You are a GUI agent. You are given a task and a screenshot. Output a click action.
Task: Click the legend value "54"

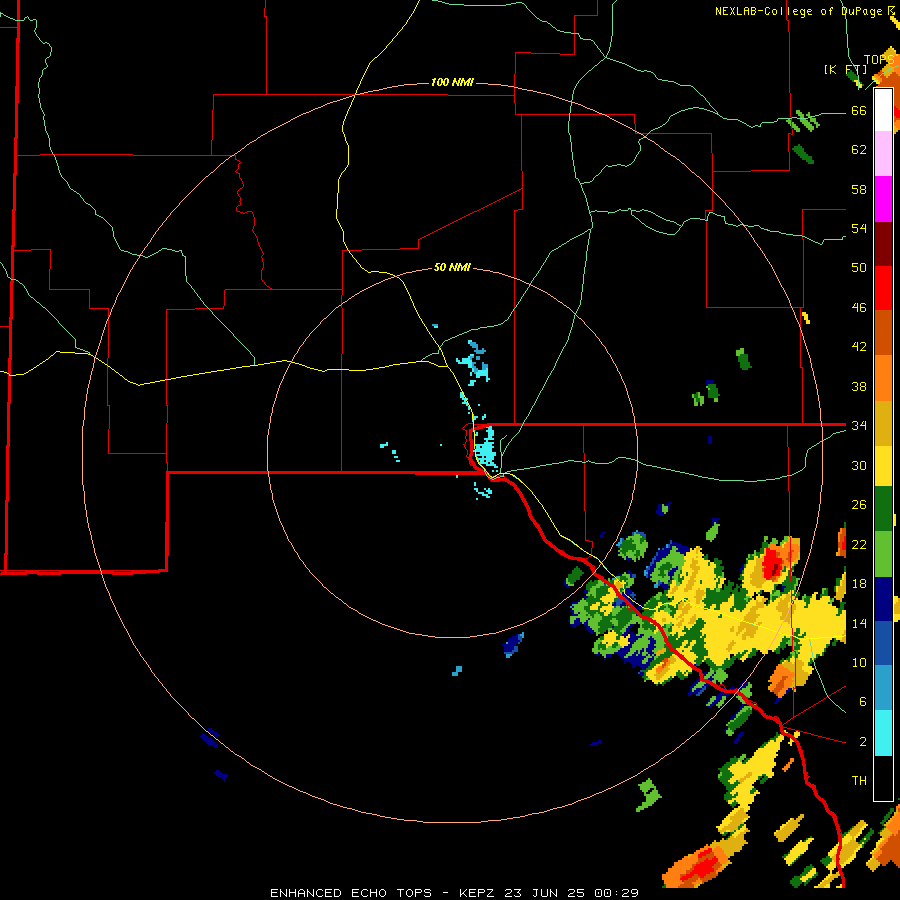coord(859,228)
